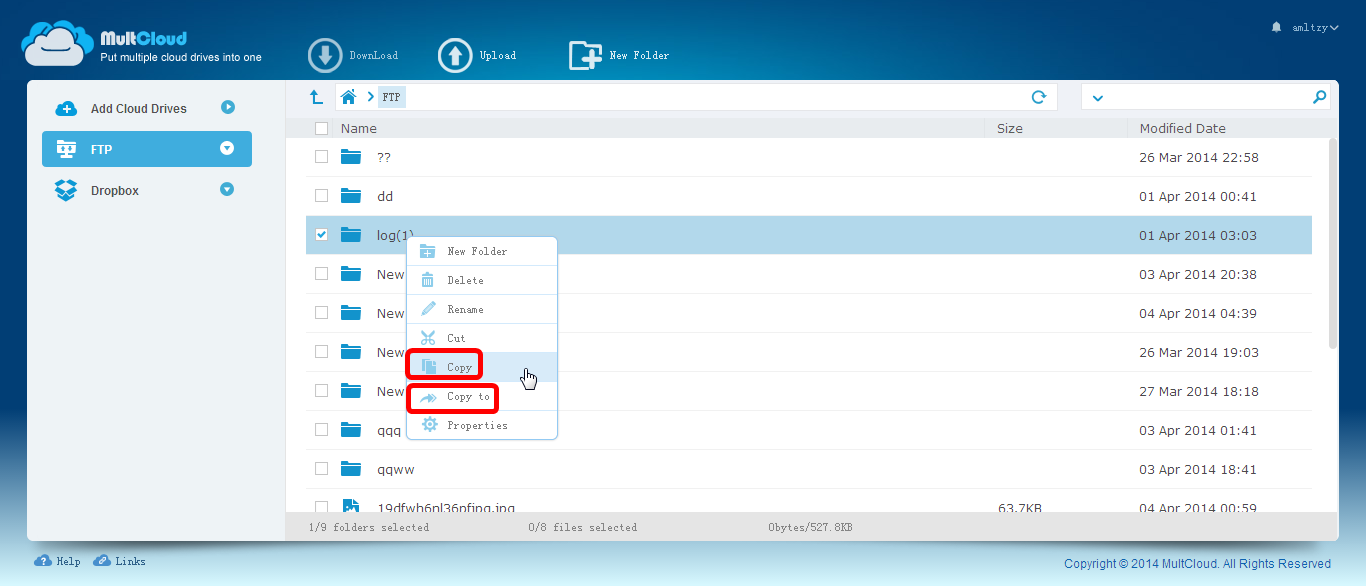
Task: Click the Download arrow icon
Action: pos(325,55)
